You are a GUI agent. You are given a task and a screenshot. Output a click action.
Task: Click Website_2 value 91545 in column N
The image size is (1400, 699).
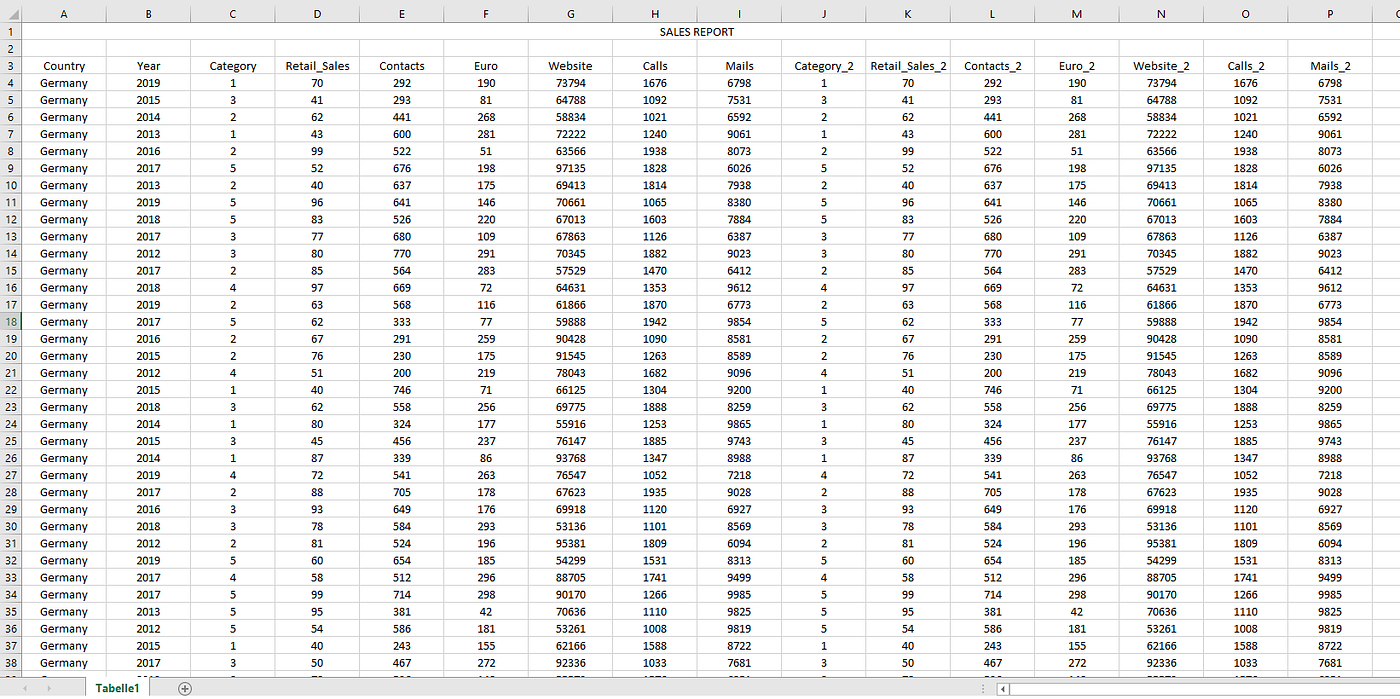tap(1161, 356)
